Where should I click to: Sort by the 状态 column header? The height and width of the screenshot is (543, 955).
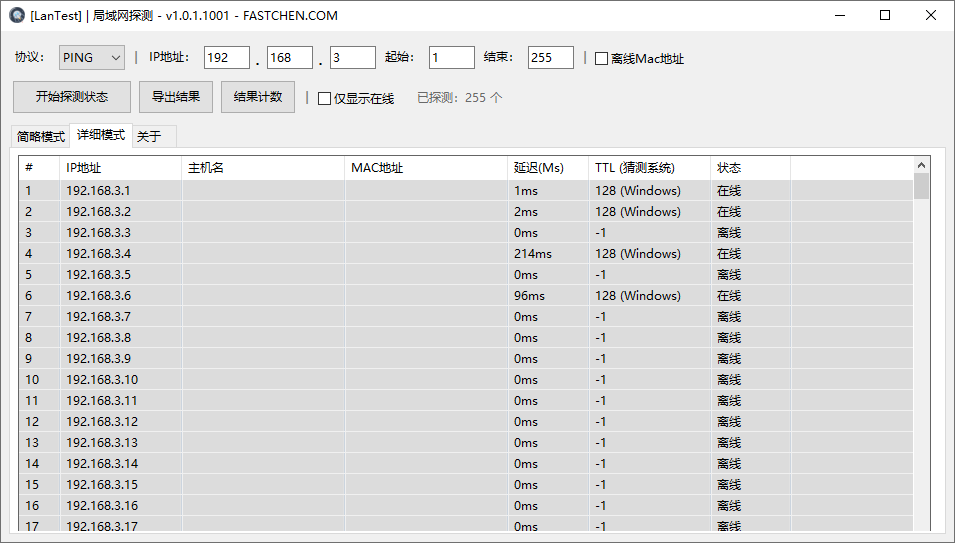click(750, 168)
